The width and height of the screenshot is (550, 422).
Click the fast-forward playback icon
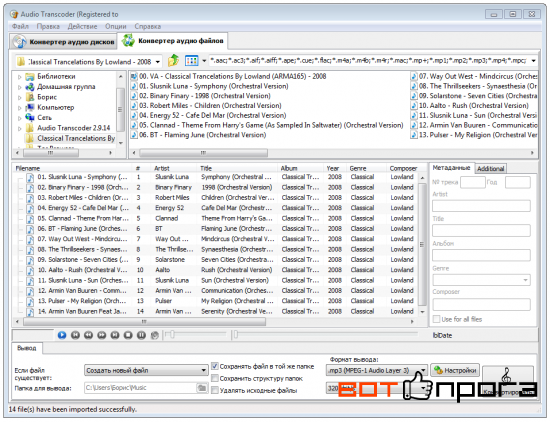pyautogui.click(x=102, y=335)
